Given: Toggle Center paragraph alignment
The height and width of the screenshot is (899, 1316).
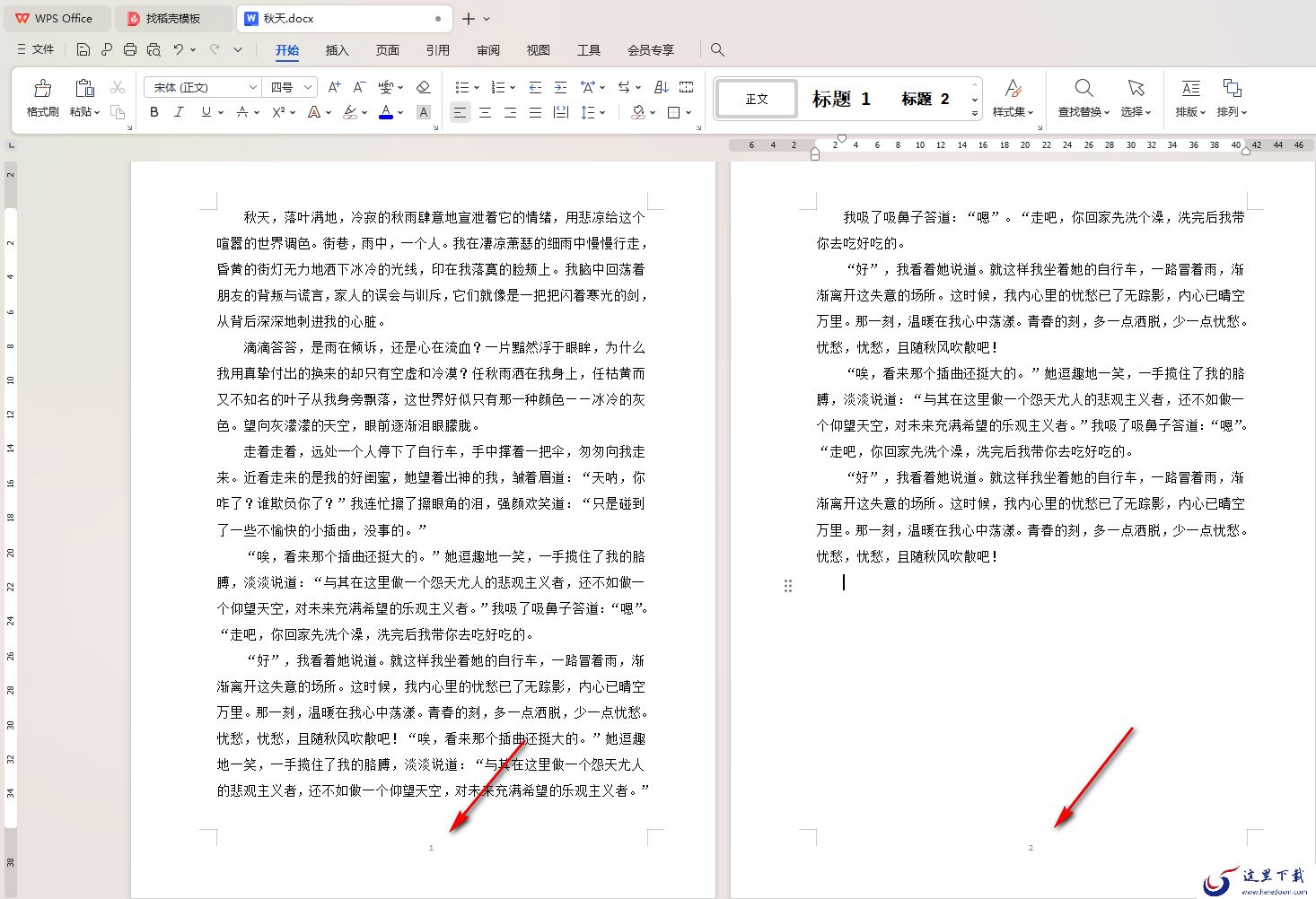Looking at the screenshot, I should click(x=485, y=112).
